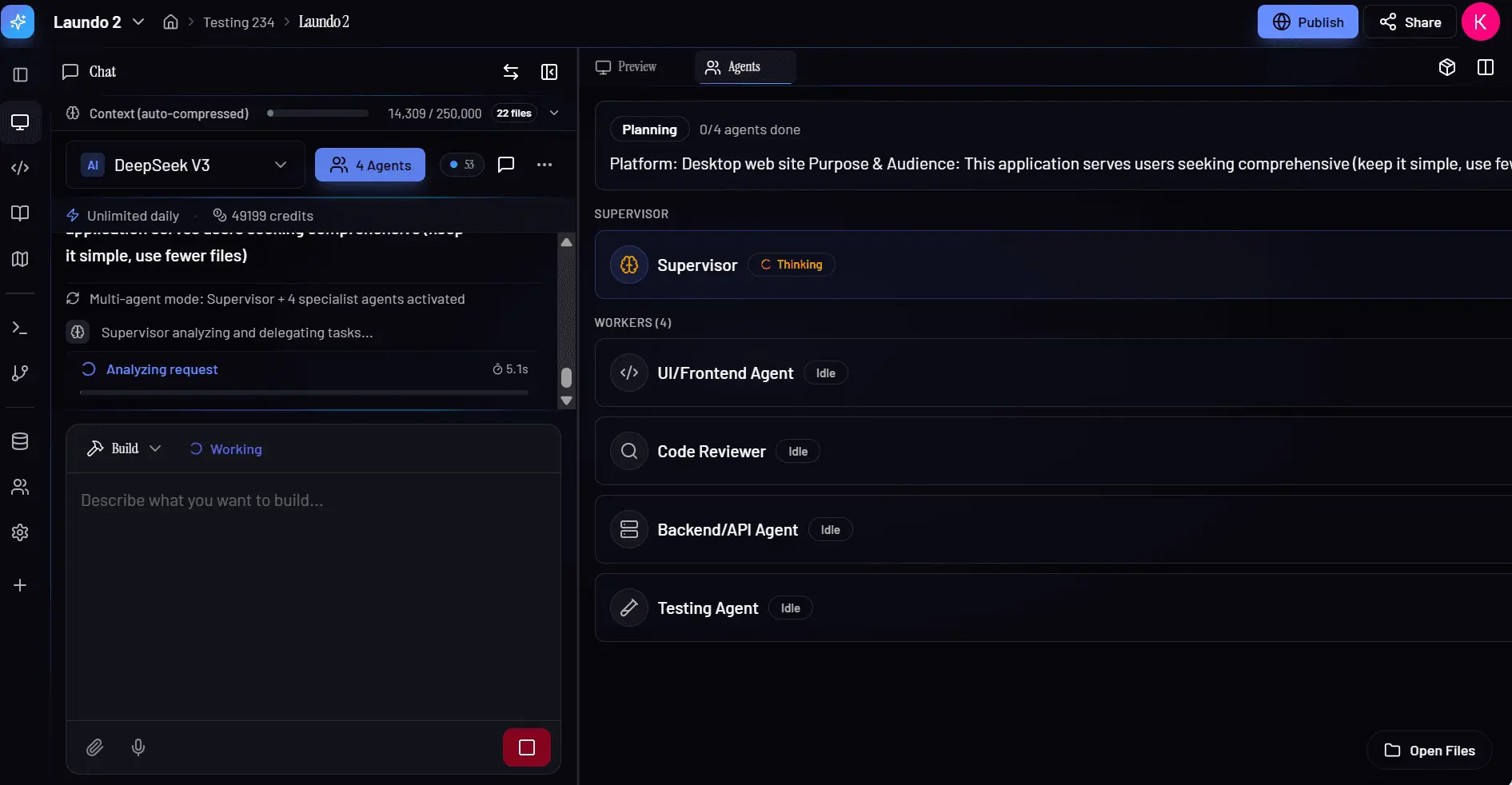Click the Testing Agent pencil icon
The image size is (1512, 785).
point(629,608)
